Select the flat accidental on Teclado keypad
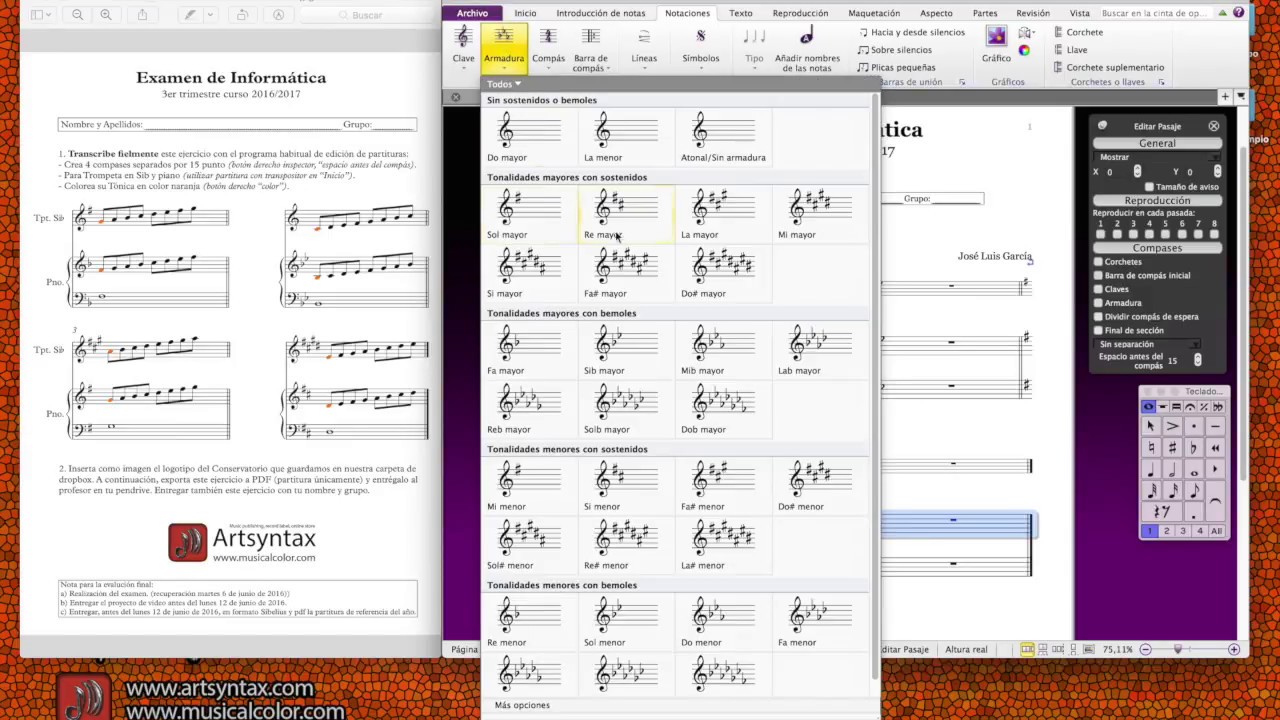 [1194, 448]
